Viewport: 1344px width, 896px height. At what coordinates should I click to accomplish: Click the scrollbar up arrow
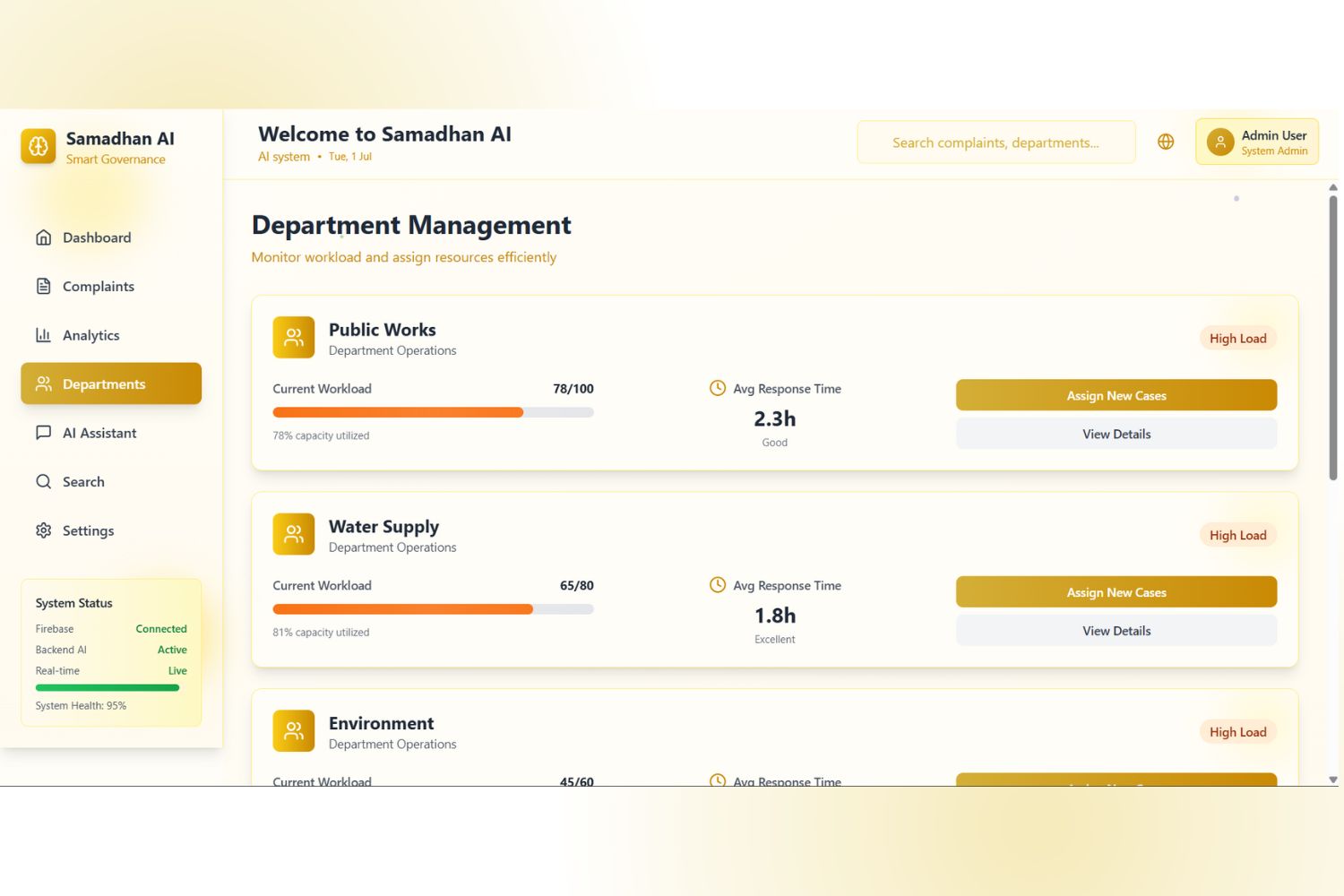point(1333,187)
